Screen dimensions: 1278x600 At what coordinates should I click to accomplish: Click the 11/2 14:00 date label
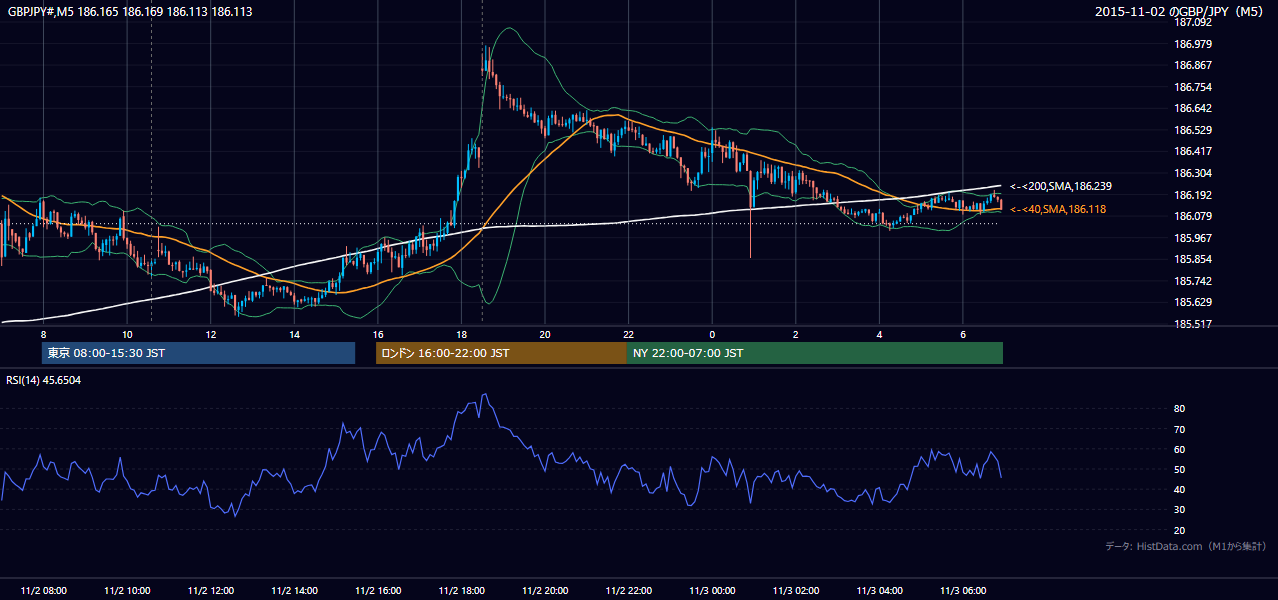coord(294,591)
